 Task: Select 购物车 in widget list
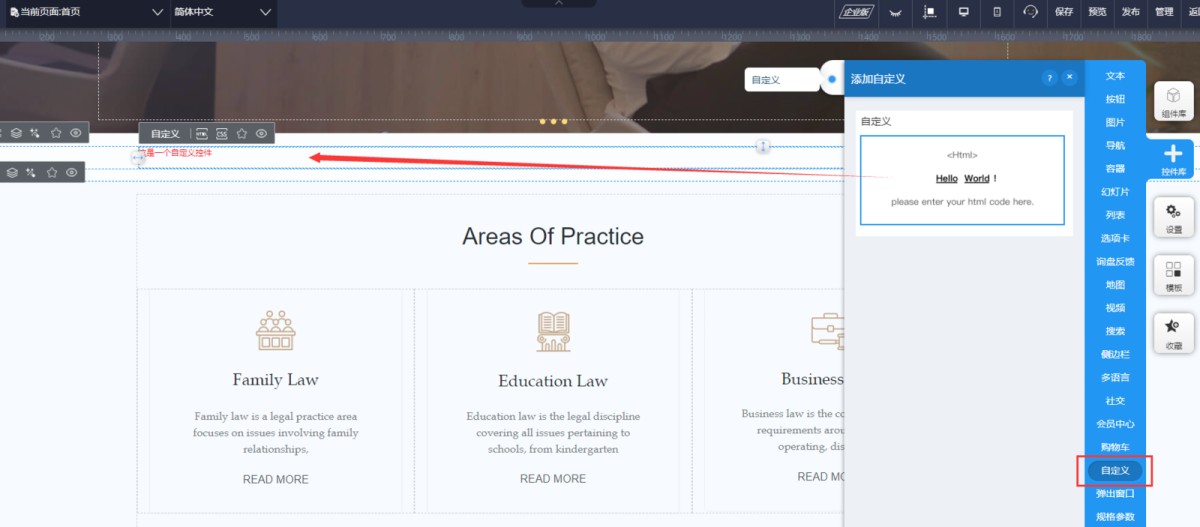1115,447
